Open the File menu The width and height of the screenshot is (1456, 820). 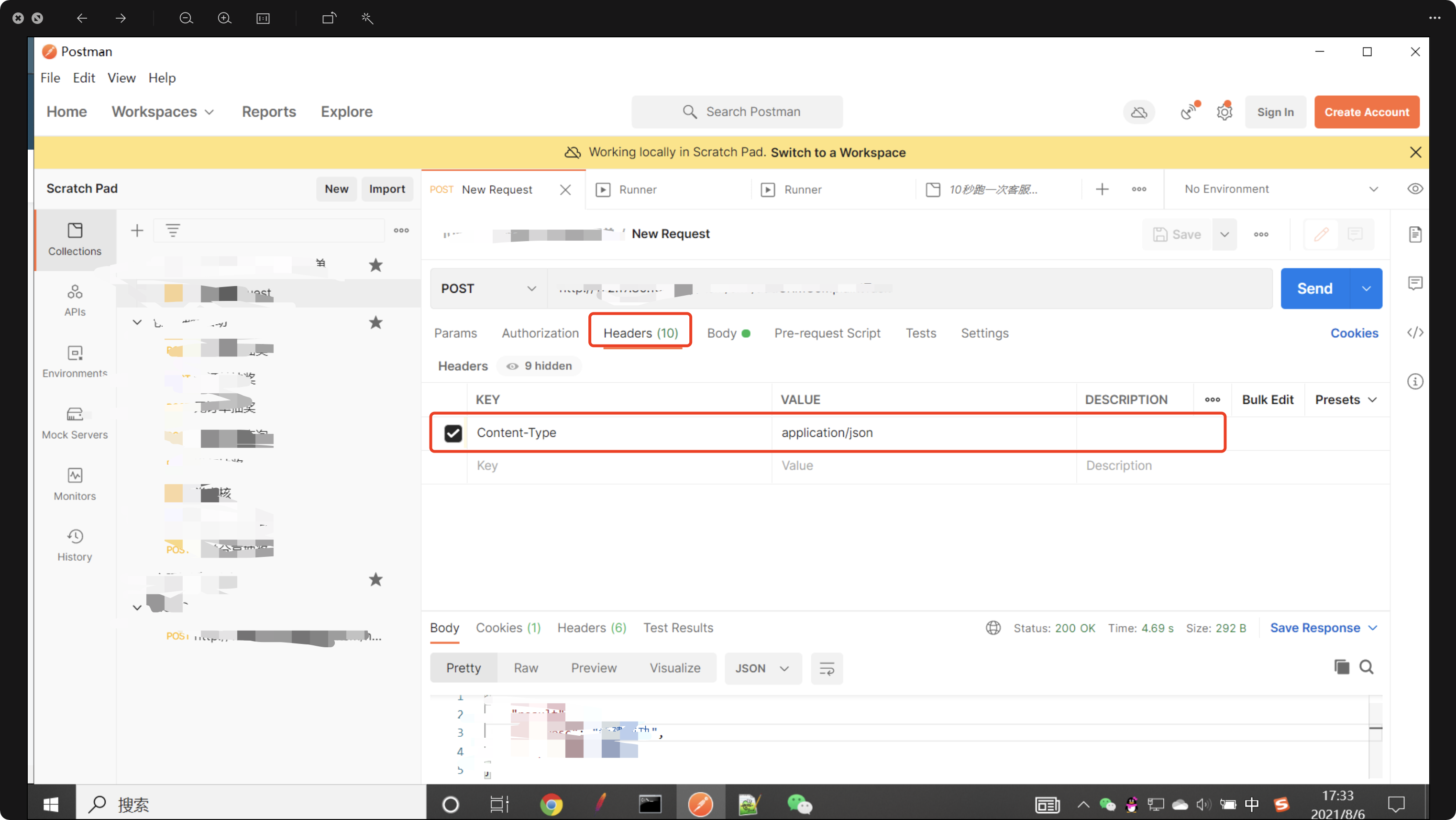[50, 78]
